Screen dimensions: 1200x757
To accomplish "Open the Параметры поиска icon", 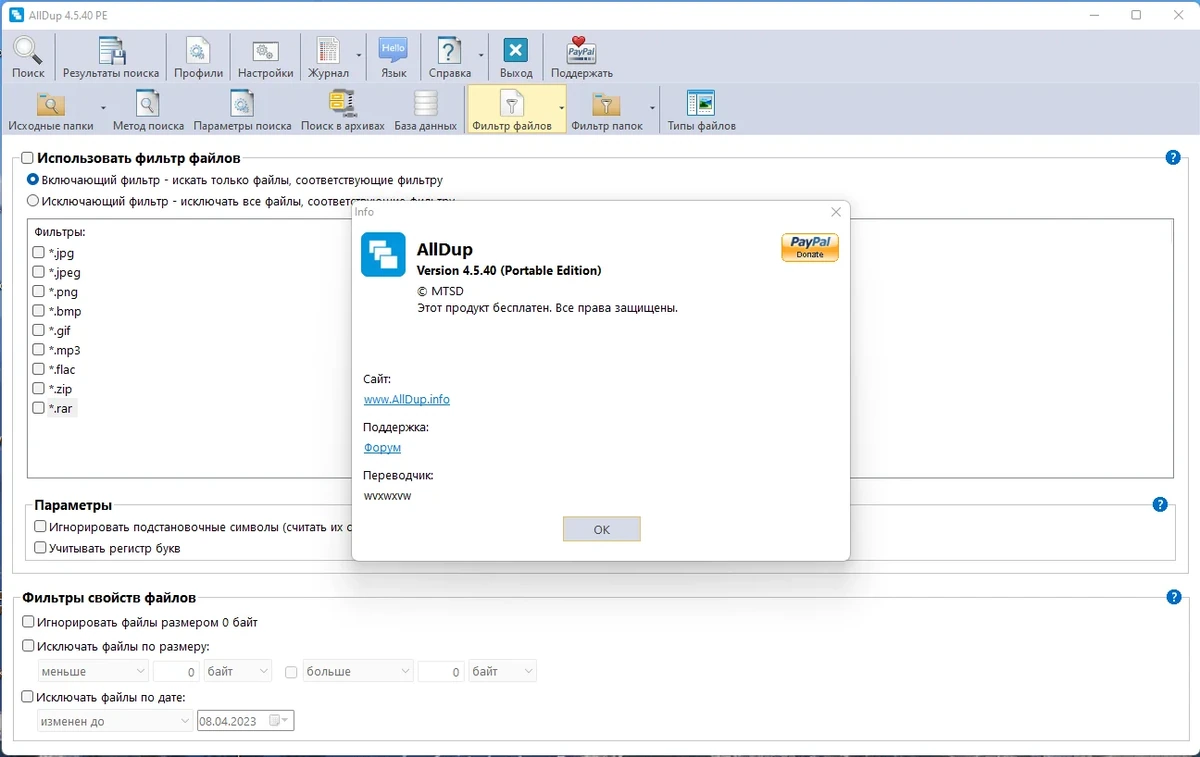I will tap(242, 104).
